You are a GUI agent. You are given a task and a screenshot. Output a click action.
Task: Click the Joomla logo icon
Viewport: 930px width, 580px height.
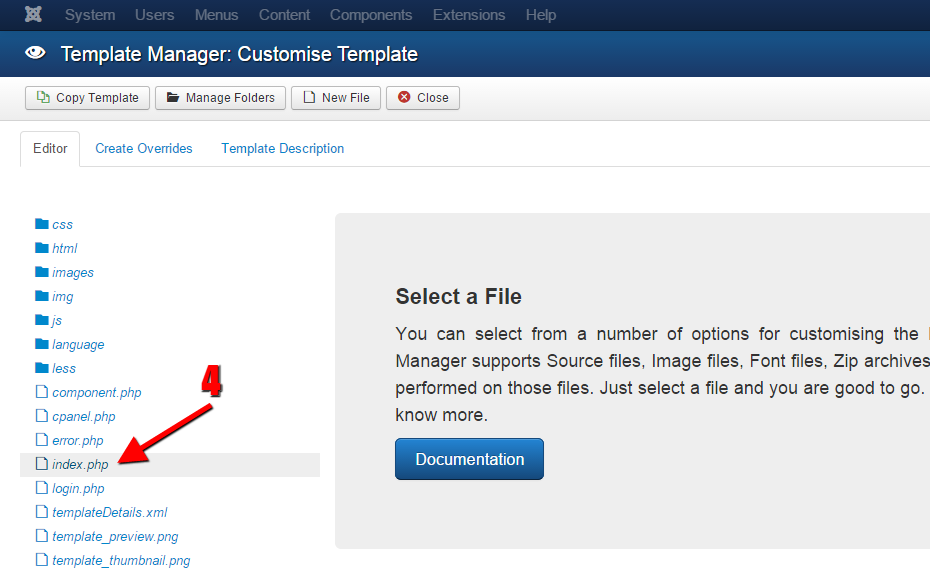[33, 15]
